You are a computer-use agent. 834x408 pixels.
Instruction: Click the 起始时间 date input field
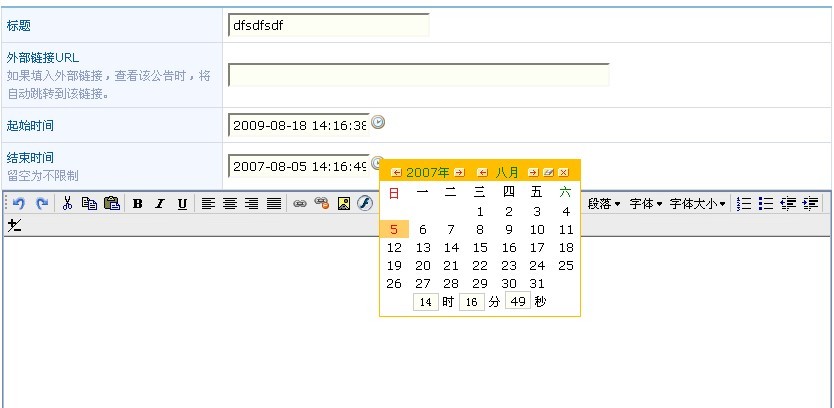298,125
